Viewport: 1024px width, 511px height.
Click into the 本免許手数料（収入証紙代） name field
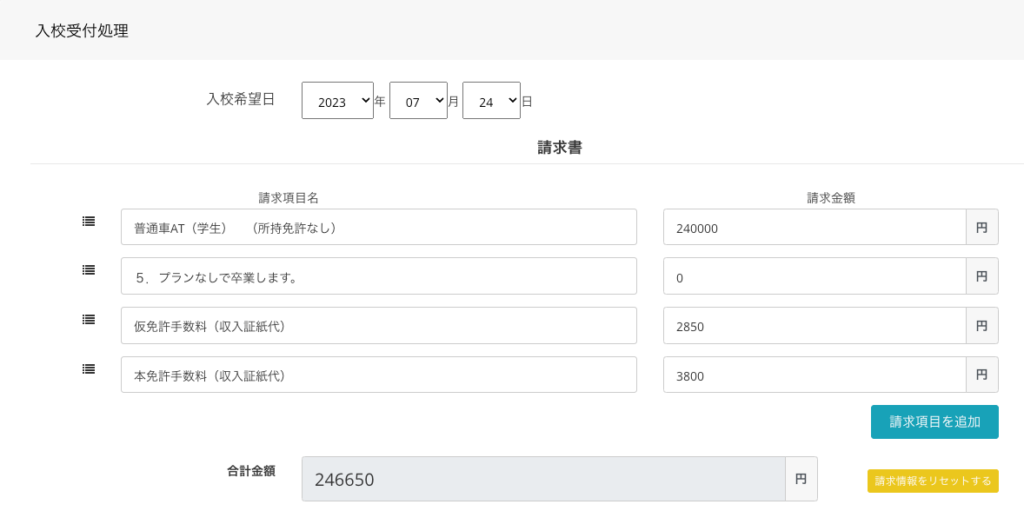(378, 375)
